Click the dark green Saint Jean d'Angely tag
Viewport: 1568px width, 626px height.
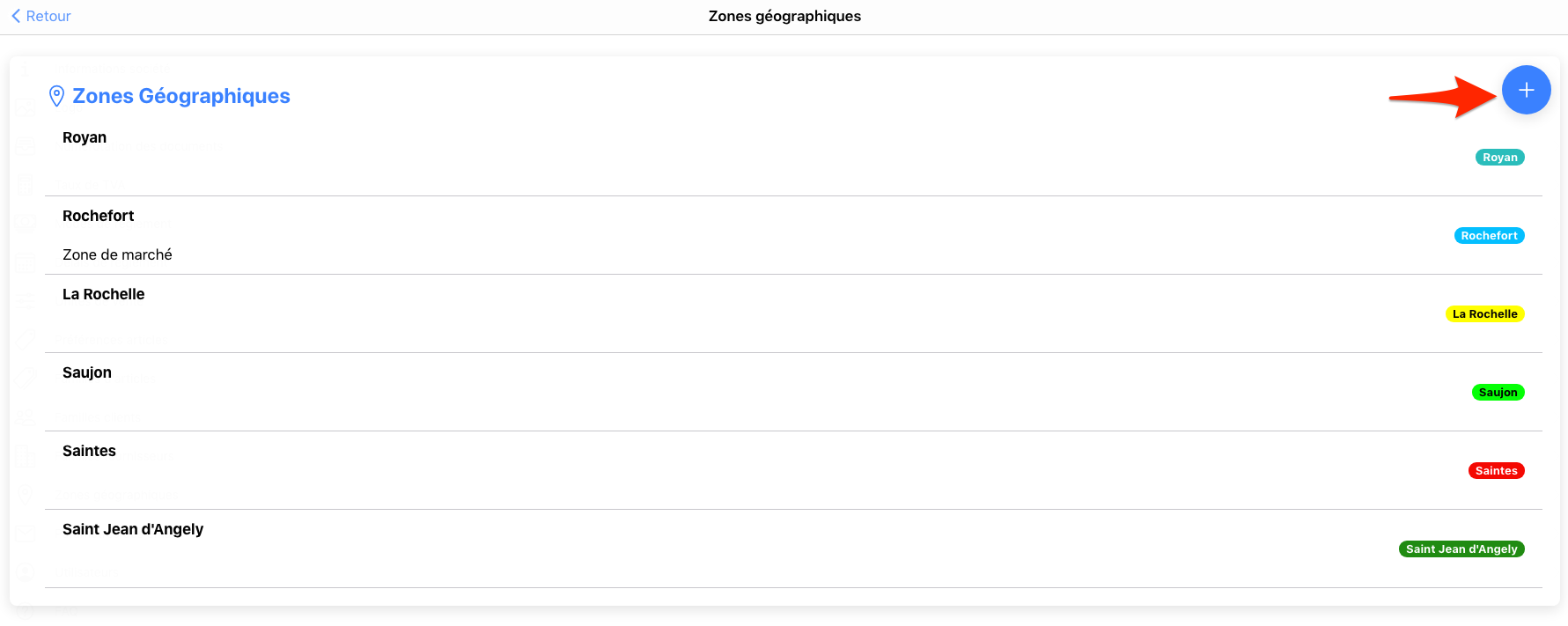click(x=1461, y=549)
